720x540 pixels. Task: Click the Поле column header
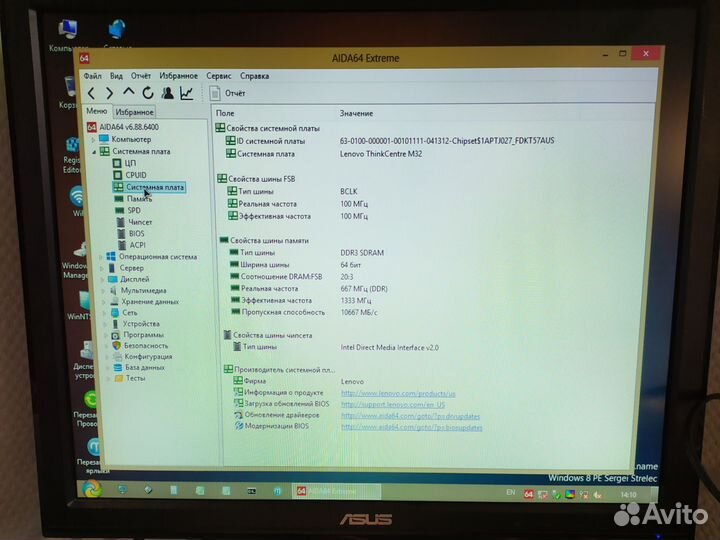click(x=225, y=113)
